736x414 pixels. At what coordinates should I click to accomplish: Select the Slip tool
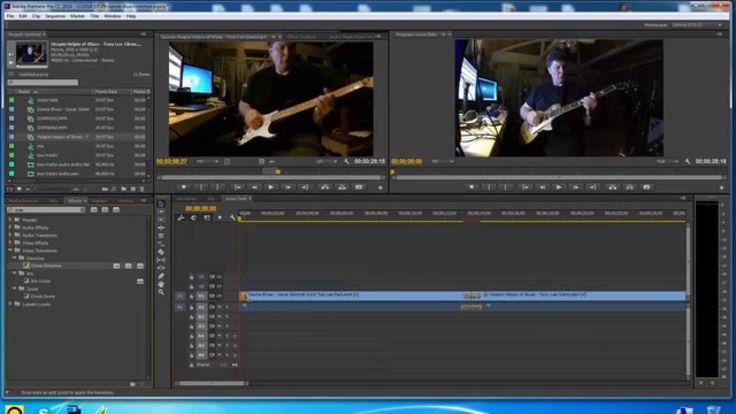(161, 260)
